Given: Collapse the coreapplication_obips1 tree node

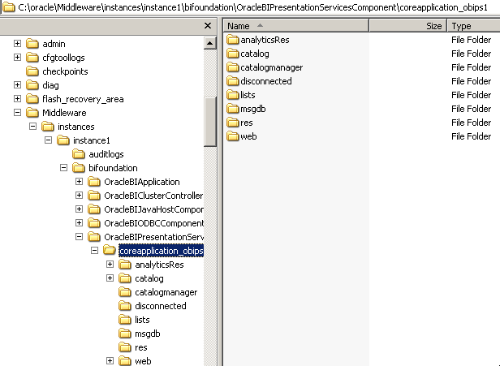Looking at the screenshot, I should [95, 250].
